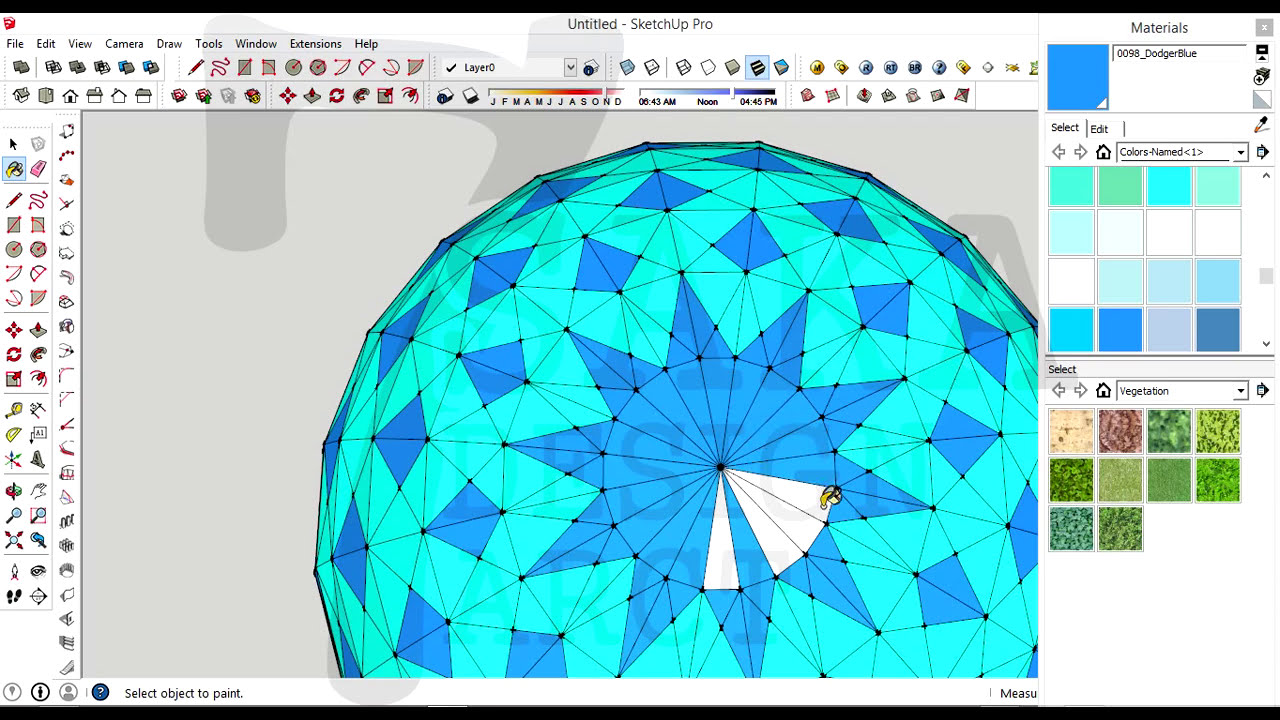Go forward in Colors-Named<1> browser

pyautogui.click(x=1081, y=152)
